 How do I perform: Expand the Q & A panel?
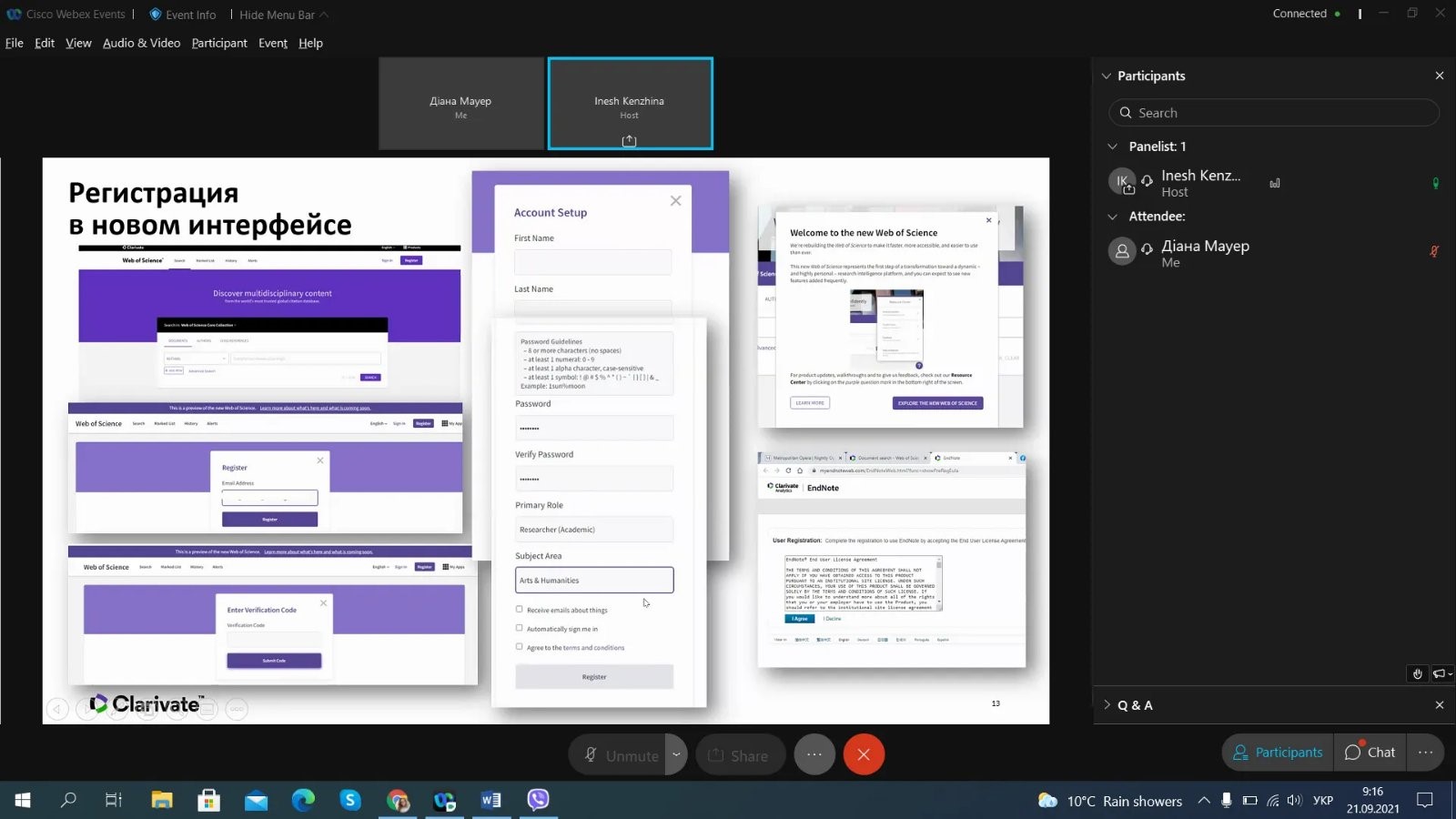point(1107,704)
